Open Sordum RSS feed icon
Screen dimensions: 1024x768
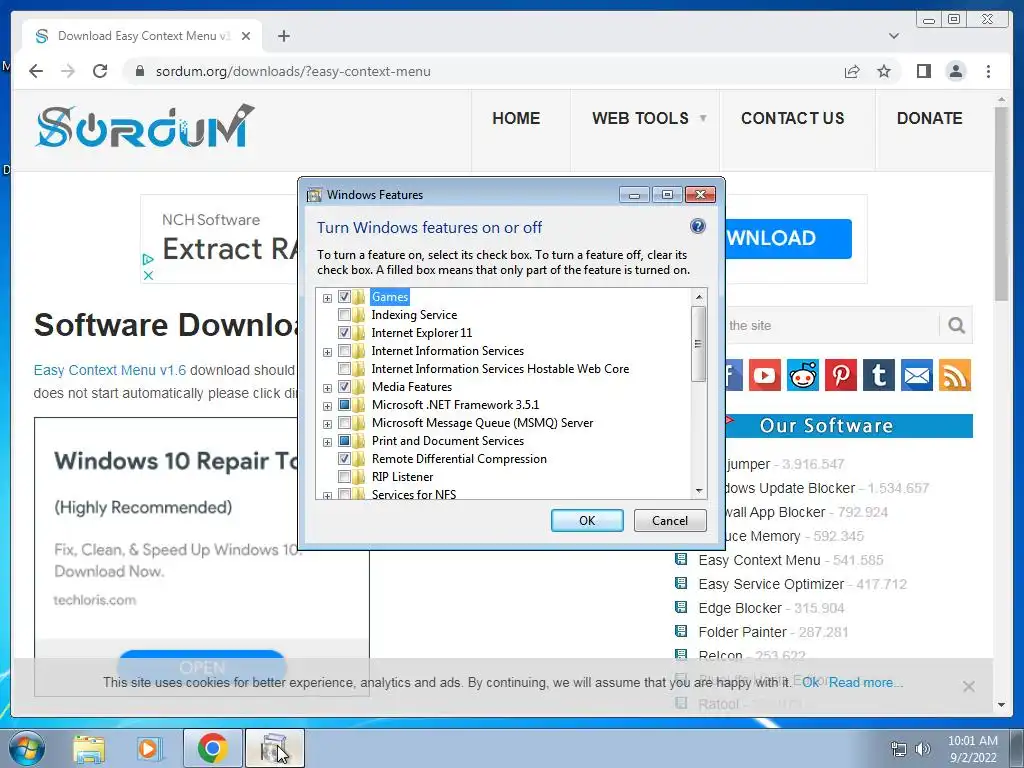tap(955, 375)
